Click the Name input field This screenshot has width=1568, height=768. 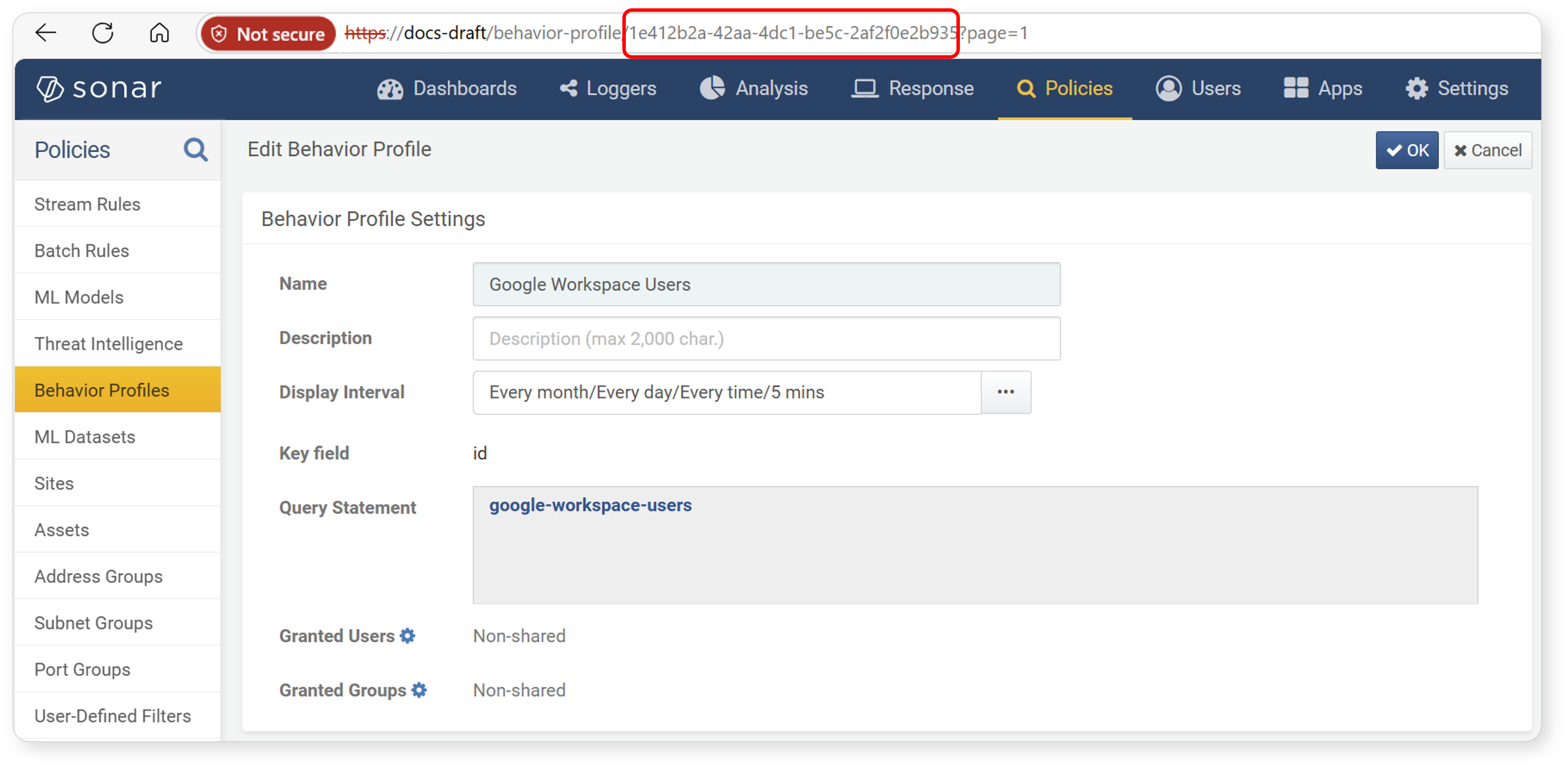[x=766, y=284]
